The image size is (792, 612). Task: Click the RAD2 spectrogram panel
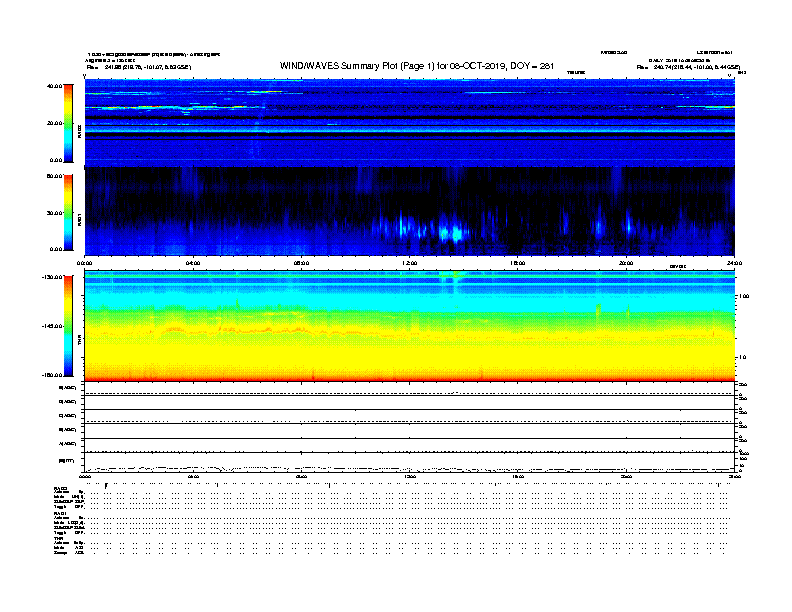click(410, 123)
